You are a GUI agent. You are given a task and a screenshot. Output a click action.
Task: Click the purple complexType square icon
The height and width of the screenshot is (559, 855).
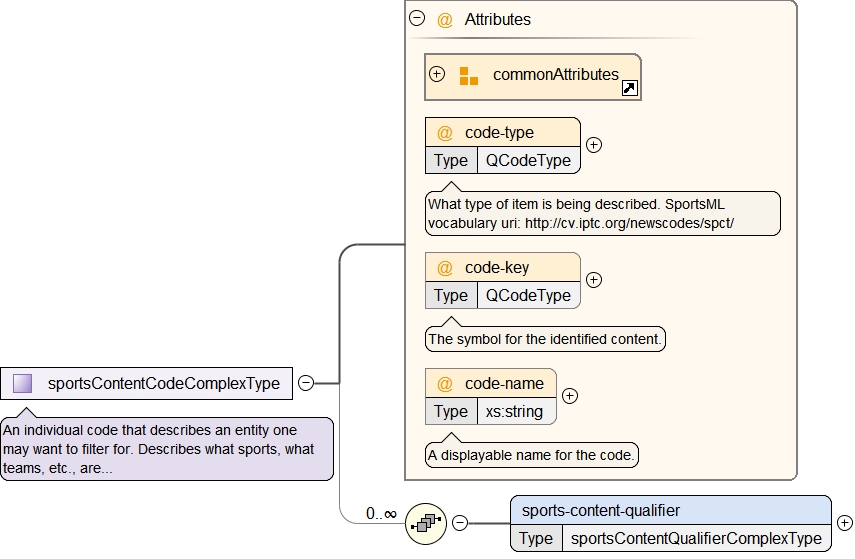tap(22, 383)
